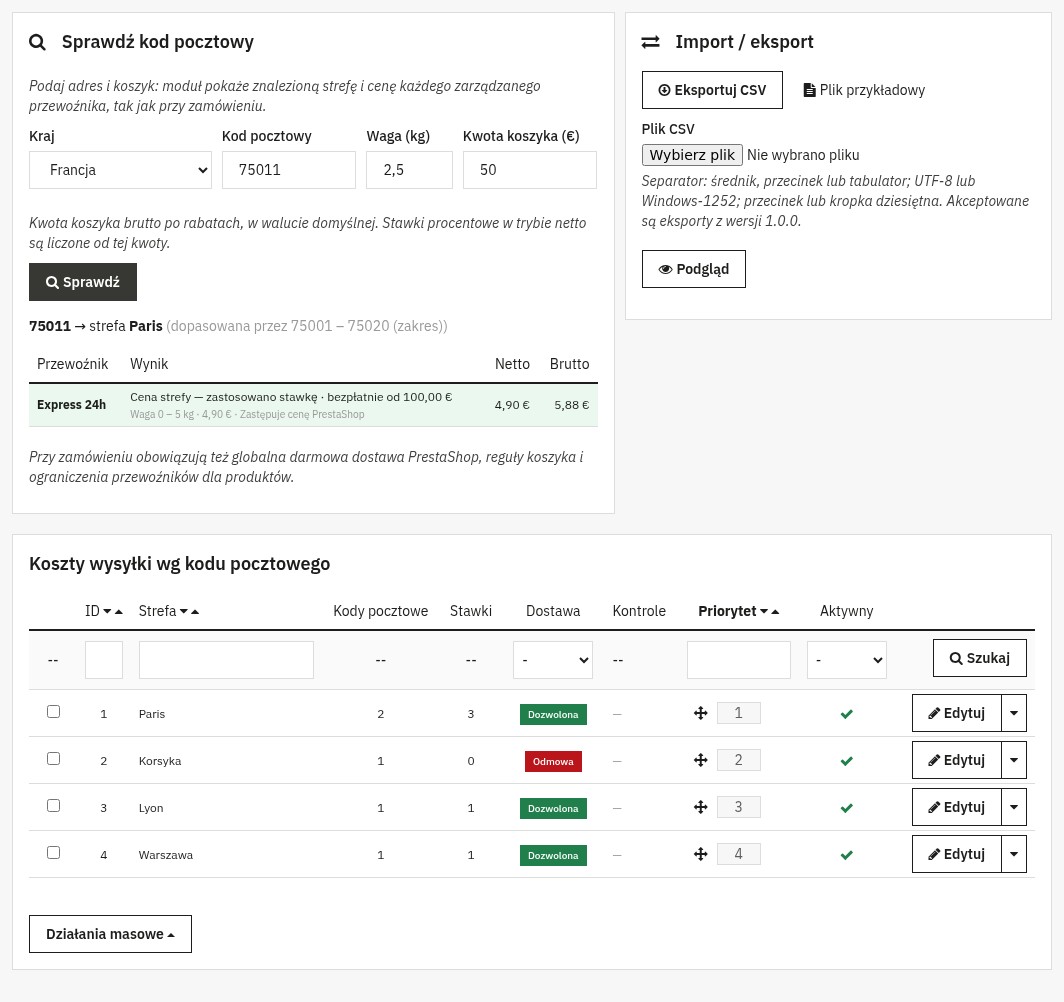Toggle active checkmark for Lyon zone
Viewport: 1064px width, 1002px height.
[846, 808]
